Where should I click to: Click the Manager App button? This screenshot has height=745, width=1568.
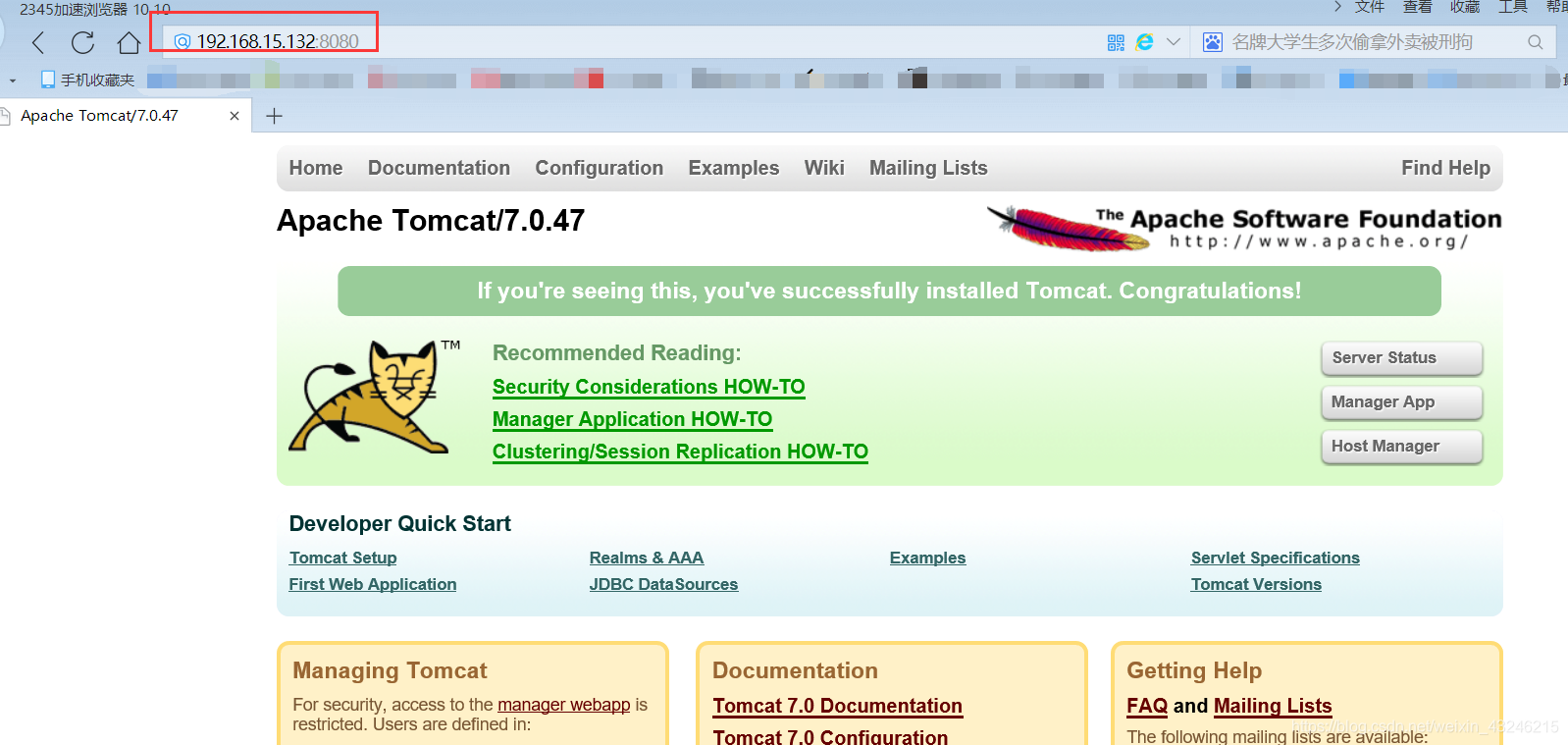click(x=1401, y=402)
